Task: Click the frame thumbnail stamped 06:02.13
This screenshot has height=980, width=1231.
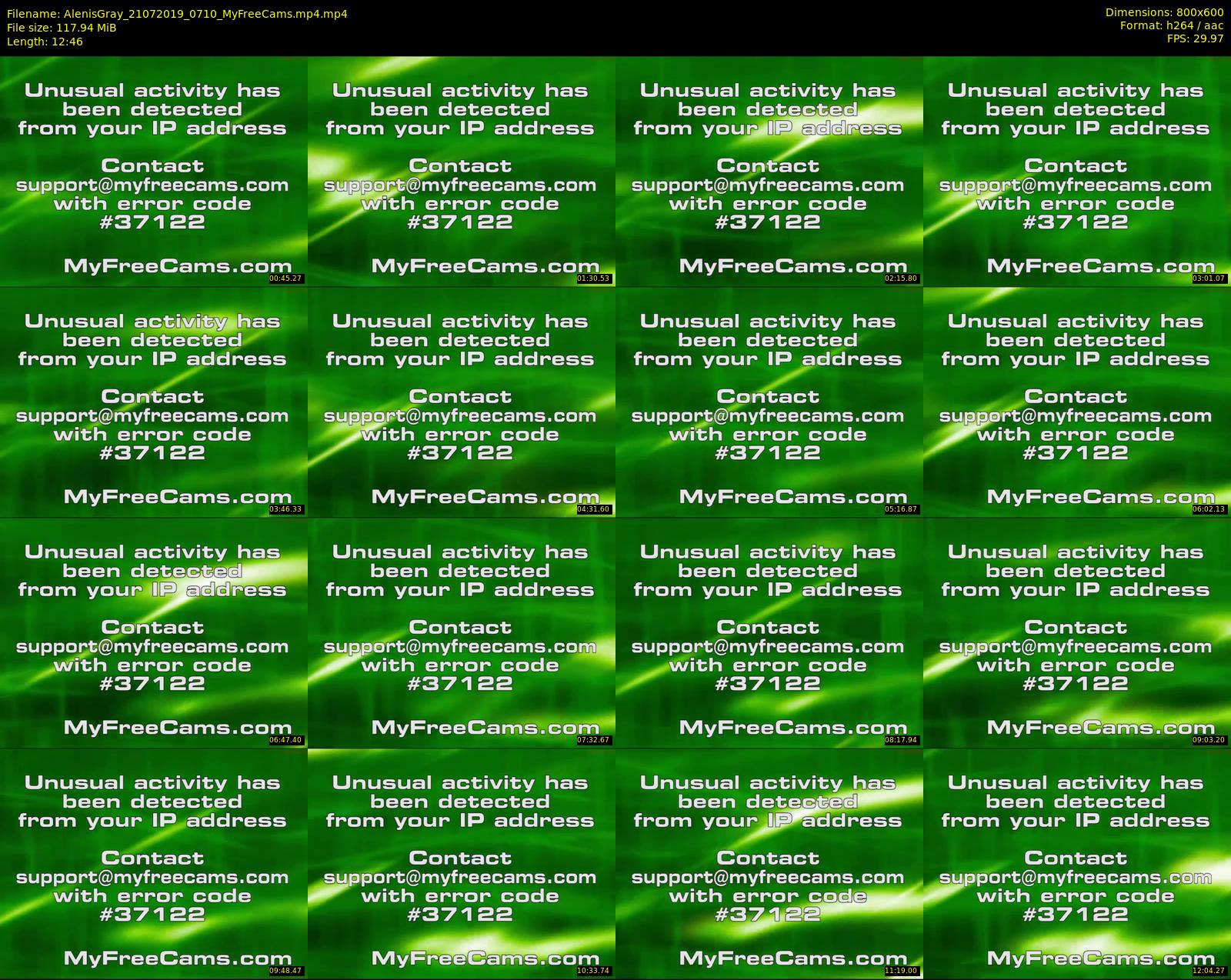Action: pos(1077,402)
